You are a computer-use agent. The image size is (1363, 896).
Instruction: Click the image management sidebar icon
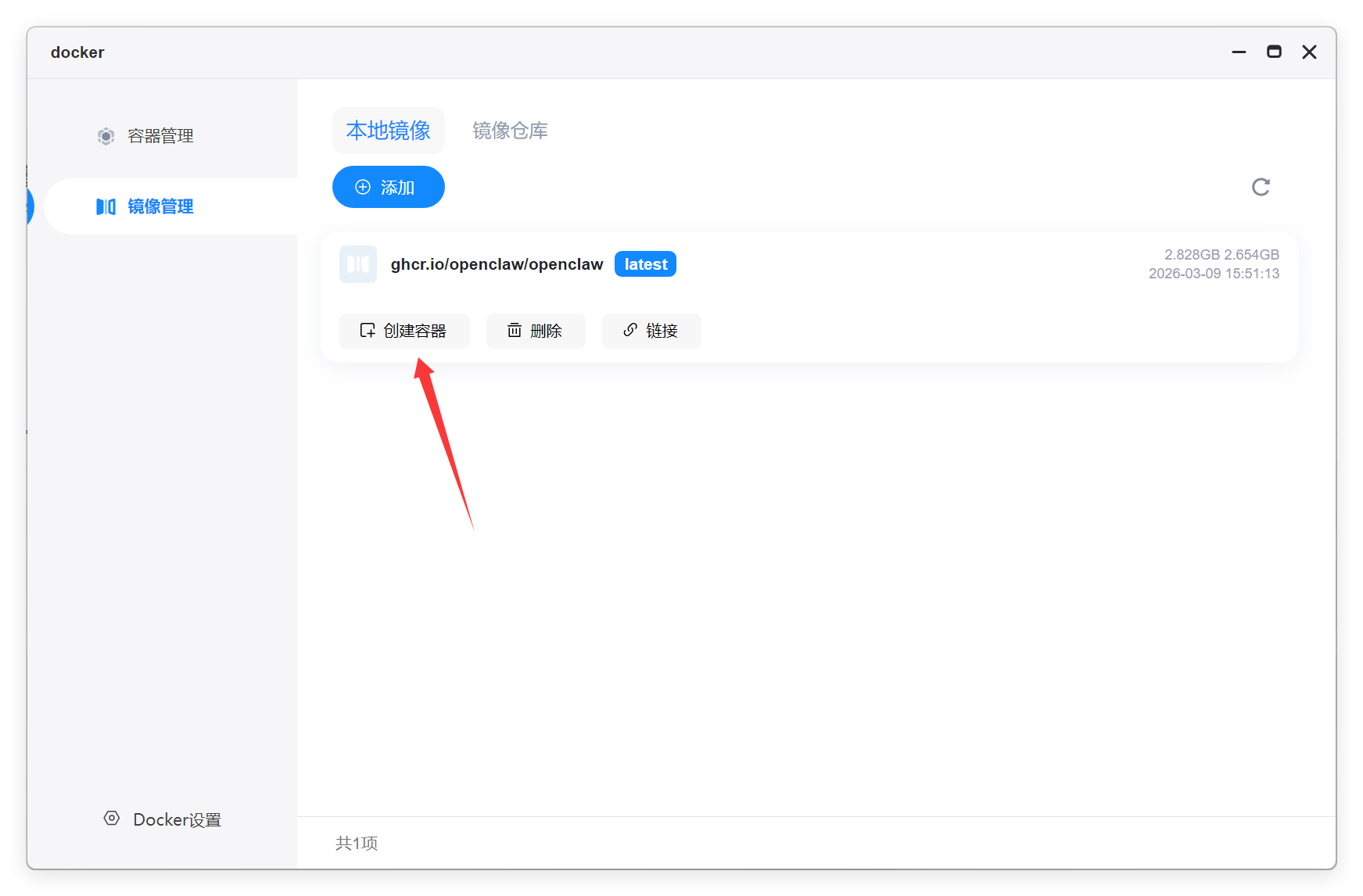pos(106,206)
